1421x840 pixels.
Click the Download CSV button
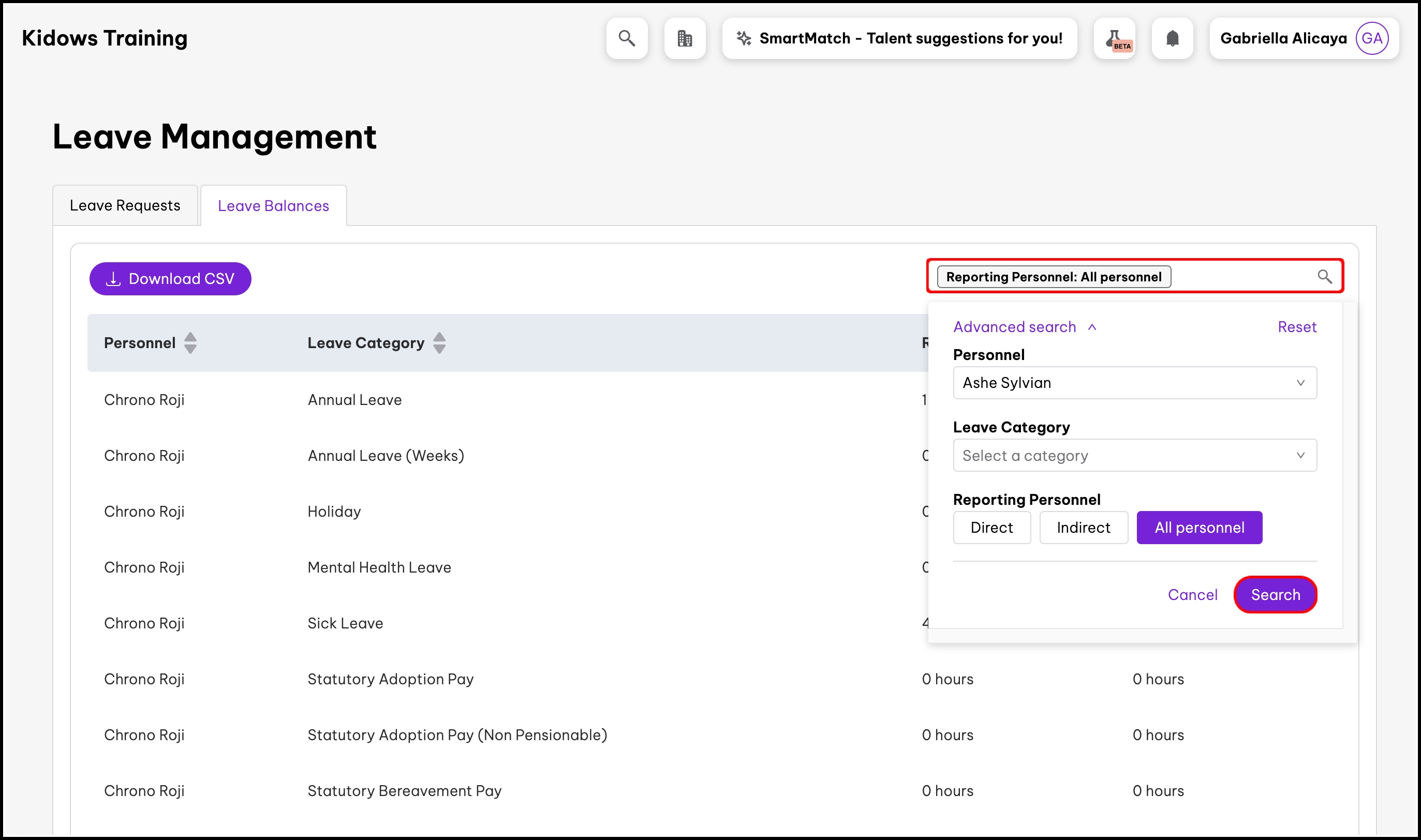[170, 278]
